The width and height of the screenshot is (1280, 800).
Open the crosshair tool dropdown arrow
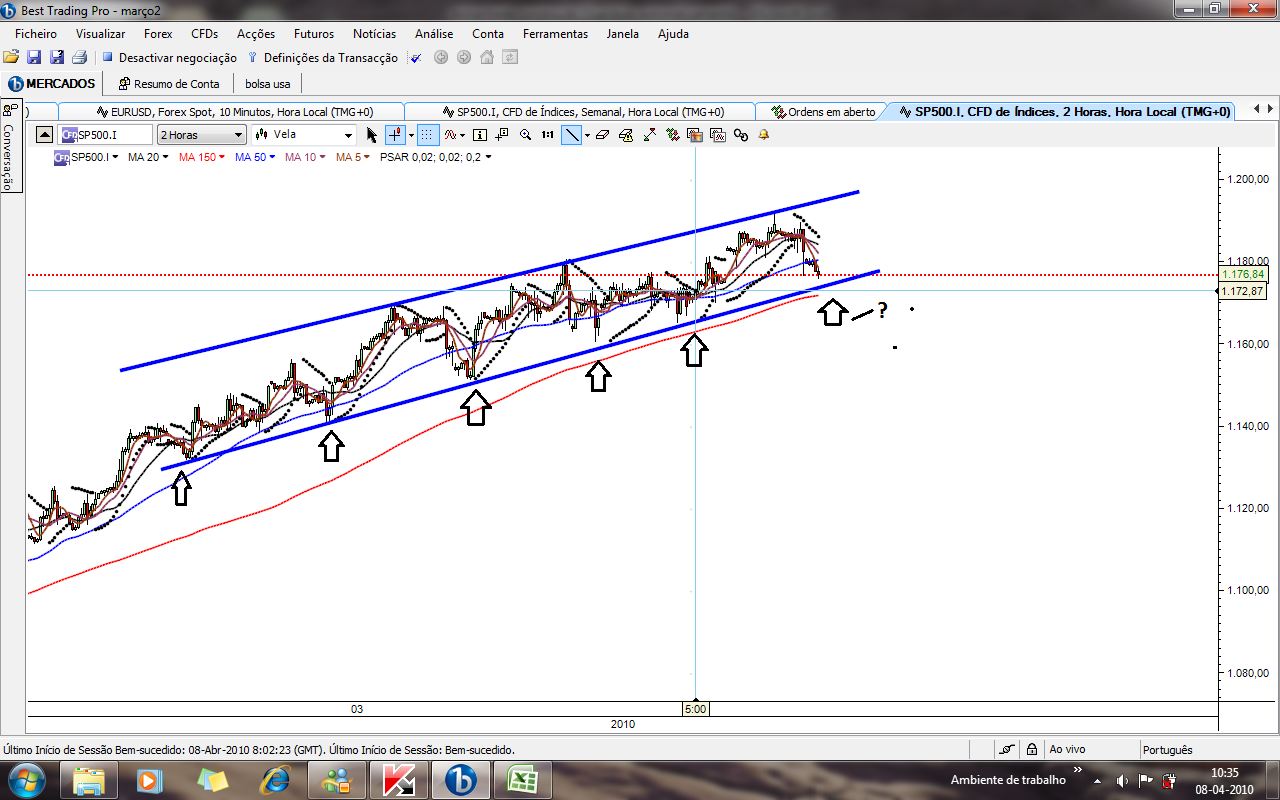point(411,135)
